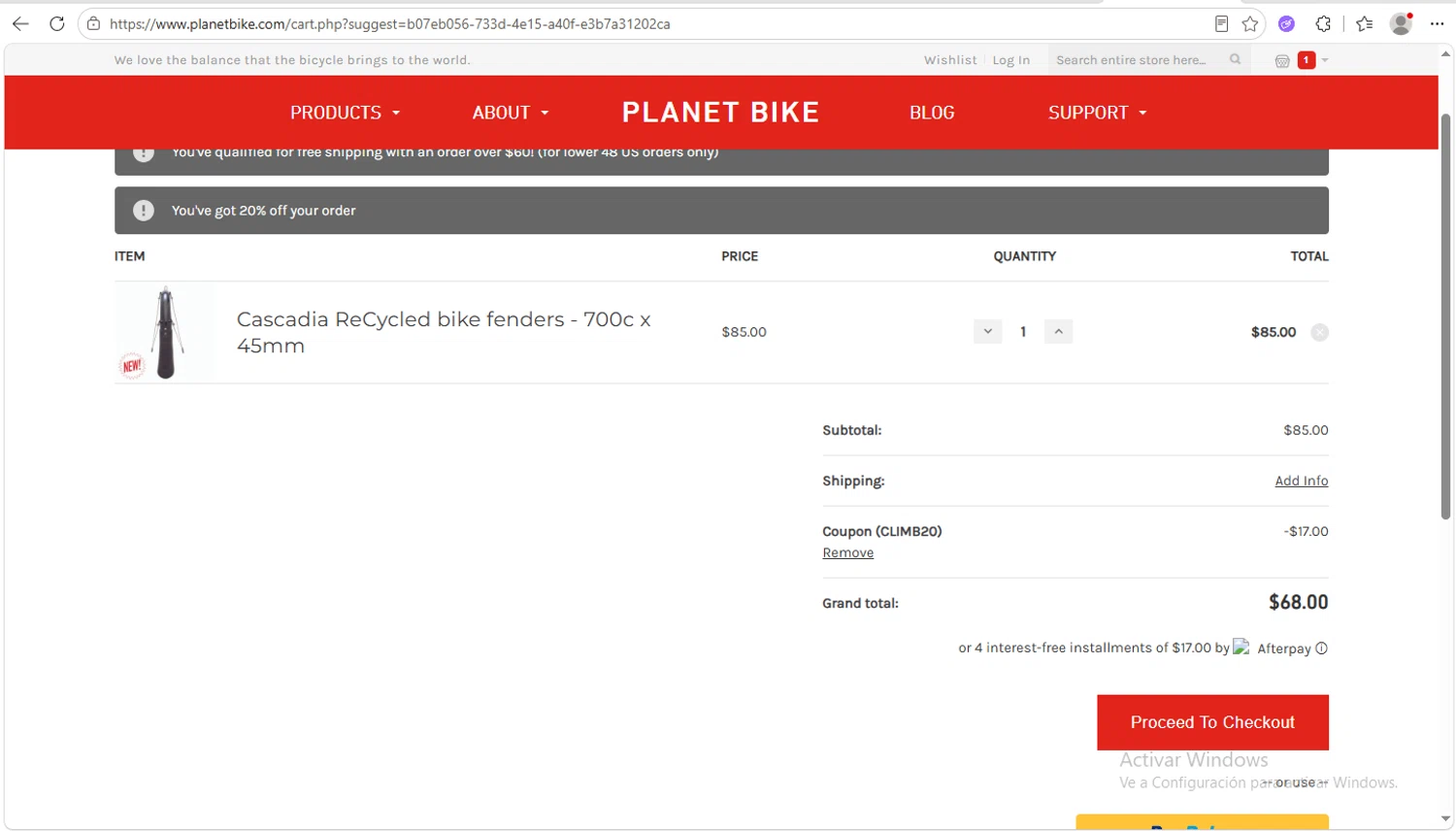The width and height of the screenshot is (1456, 831).
Task: Open the BLOG page
Action: click(932, 113)
